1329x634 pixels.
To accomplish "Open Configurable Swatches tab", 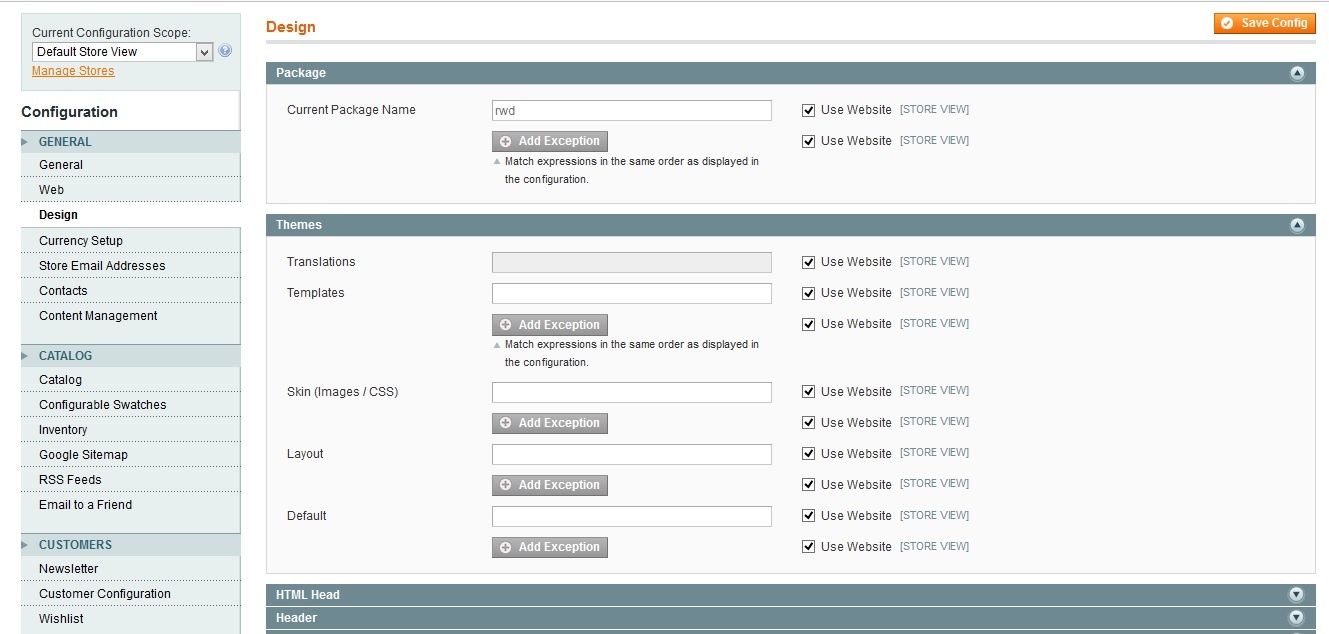I will click(x=130, y=405).
